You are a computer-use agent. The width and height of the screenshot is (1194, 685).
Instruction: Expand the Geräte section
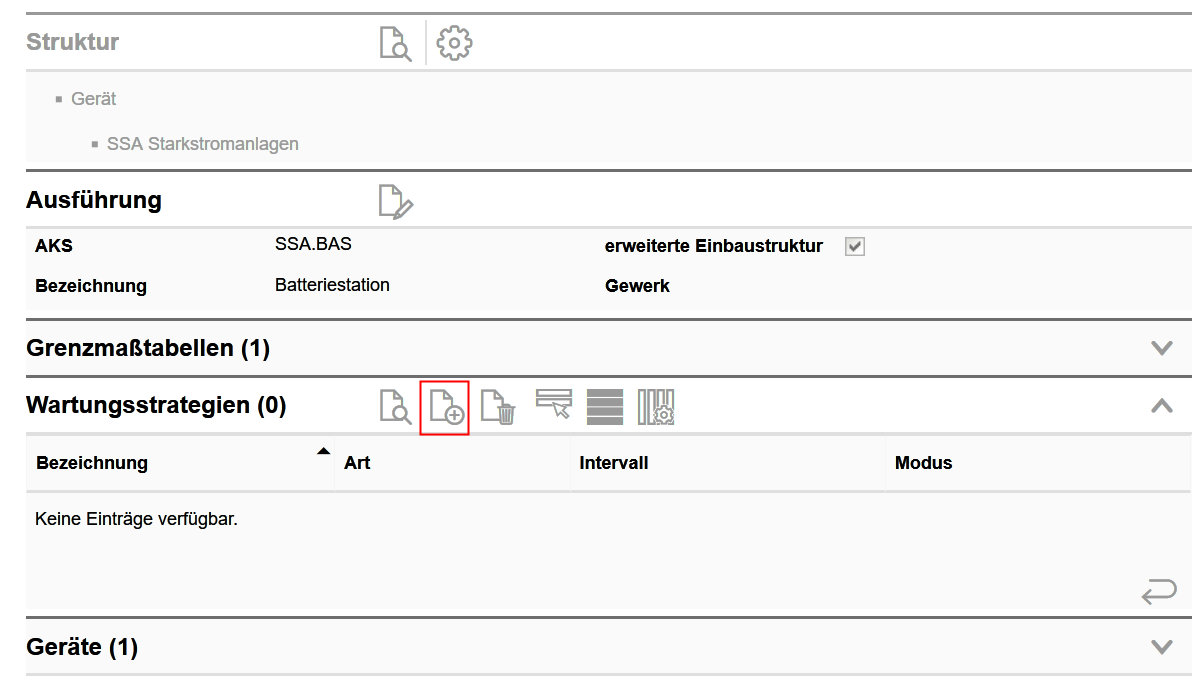[1161, 647]
